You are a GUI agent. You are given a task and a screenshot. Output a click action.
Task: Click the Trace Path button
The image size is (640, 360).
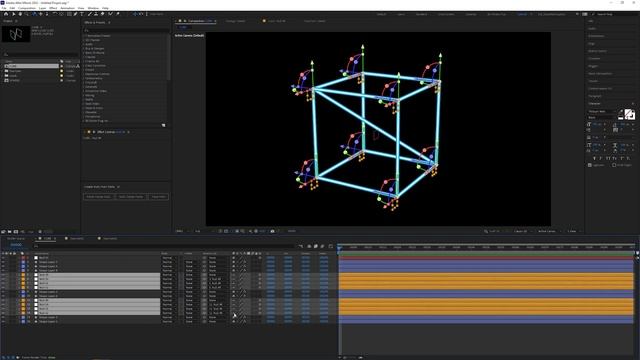(x=158, y=197)
